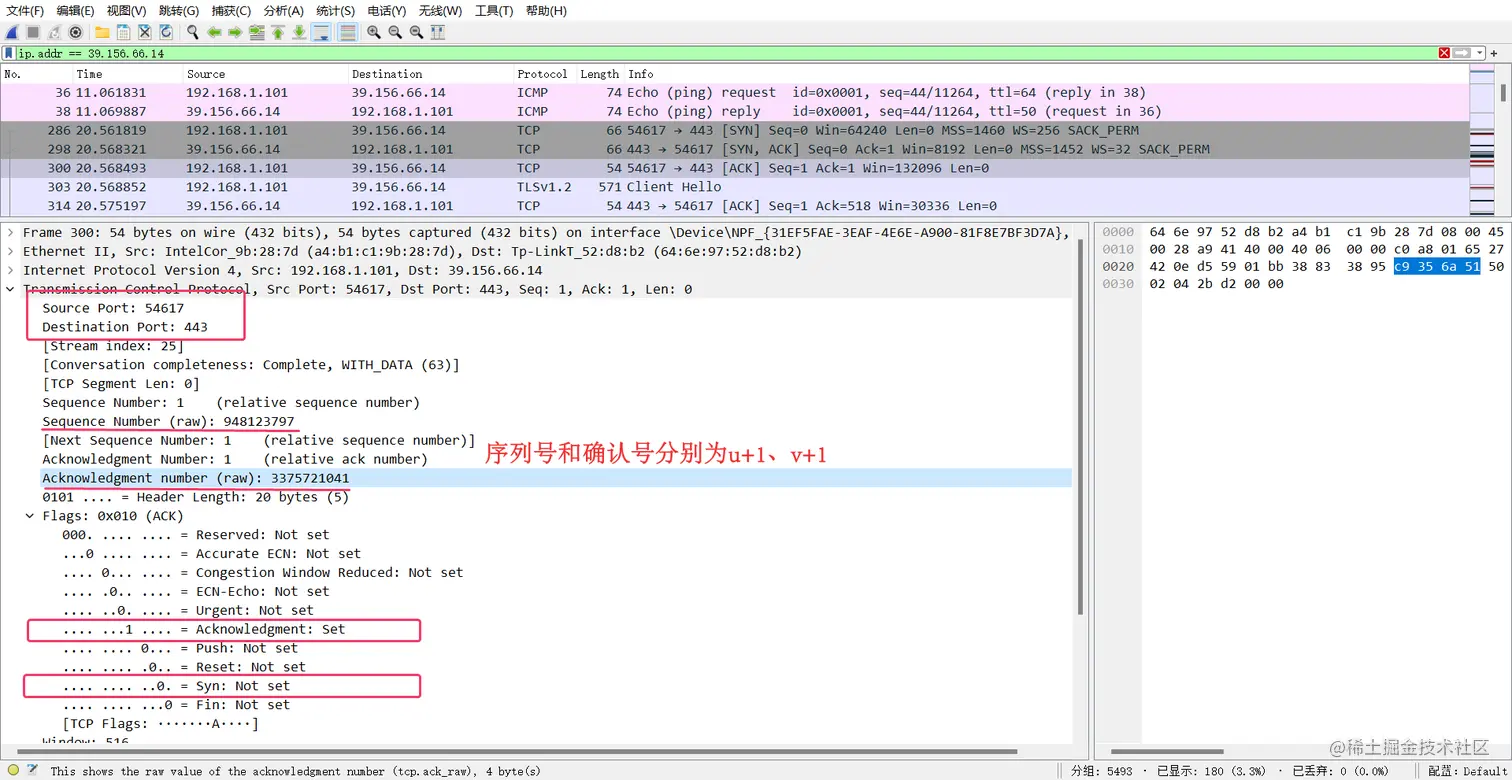Screen dimensions: 1512x780
Task: Open the 分析(A) menu
Action: 284,10
